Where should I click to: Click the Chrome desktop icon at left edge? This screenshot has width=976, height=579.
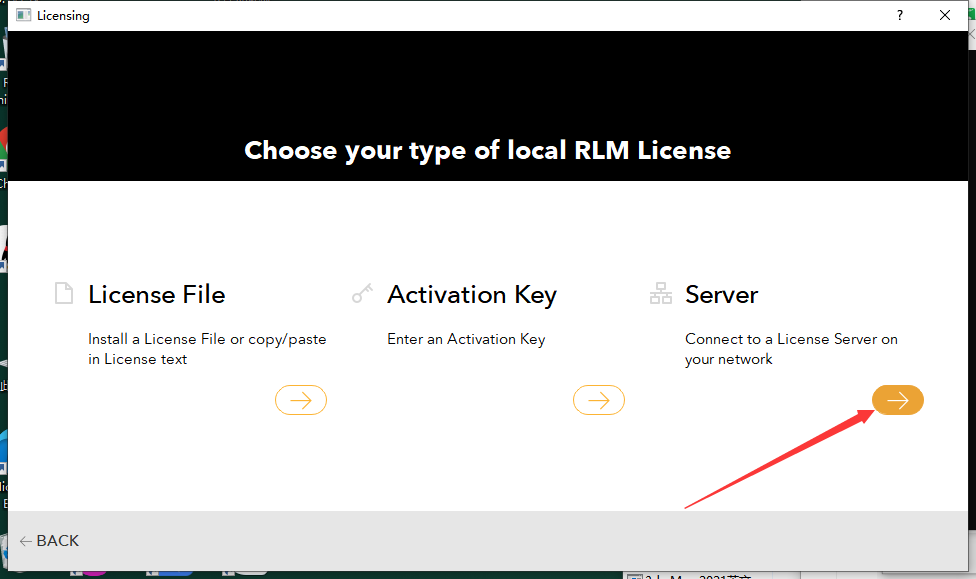(3, 140)
